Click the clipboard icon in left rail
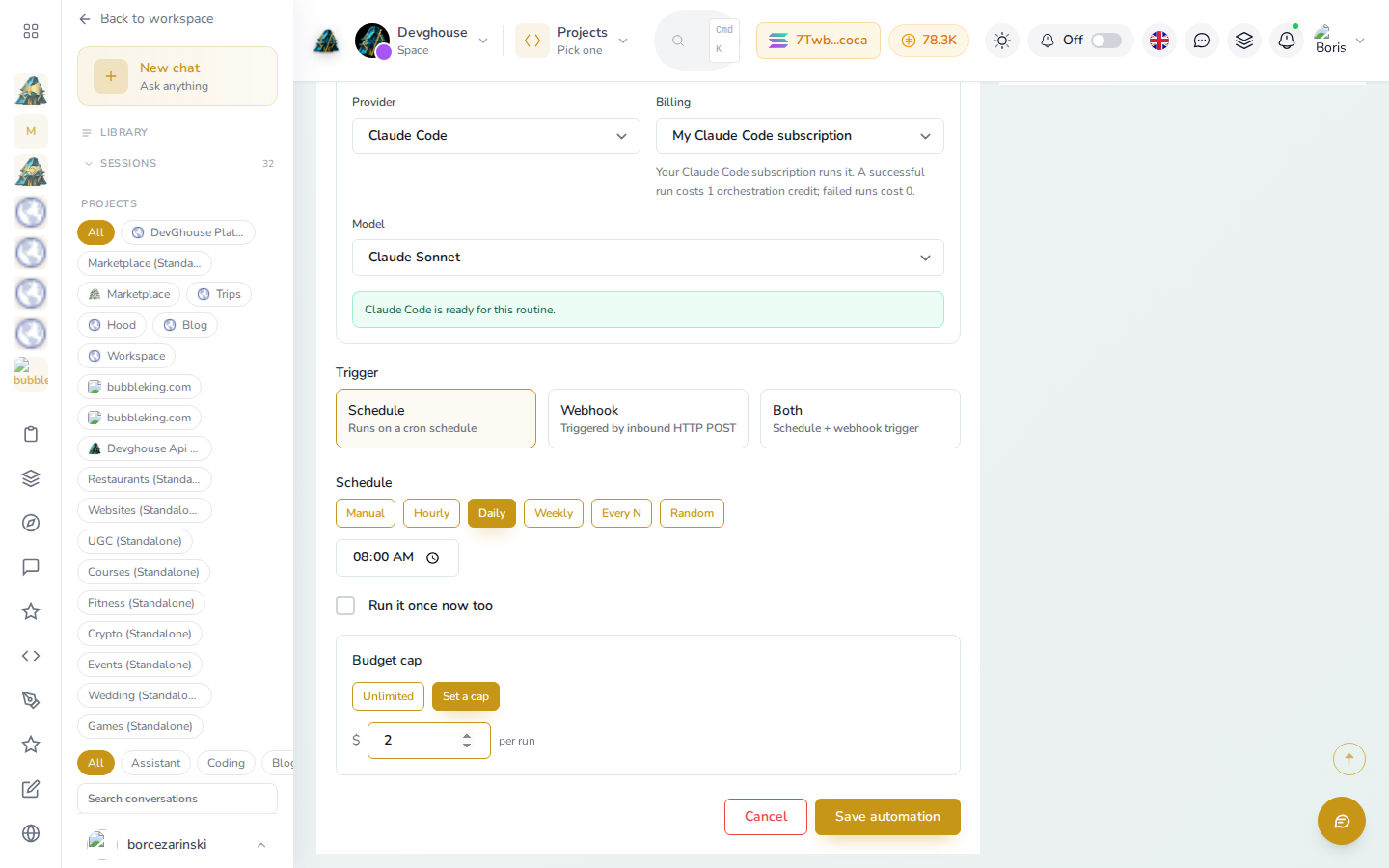The height and width of the screenshot is (868, 1389). (x=31, y=434)
